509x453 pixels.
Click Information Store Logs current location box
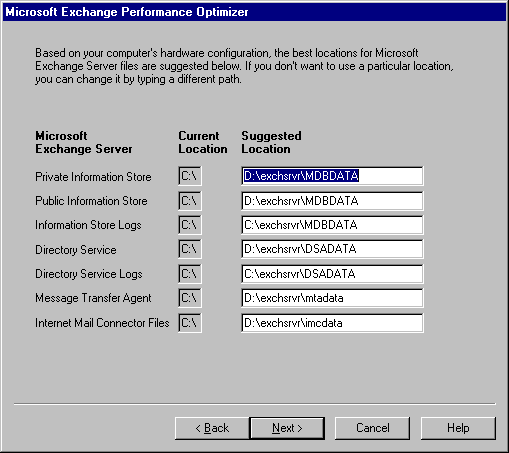[190, 225]
